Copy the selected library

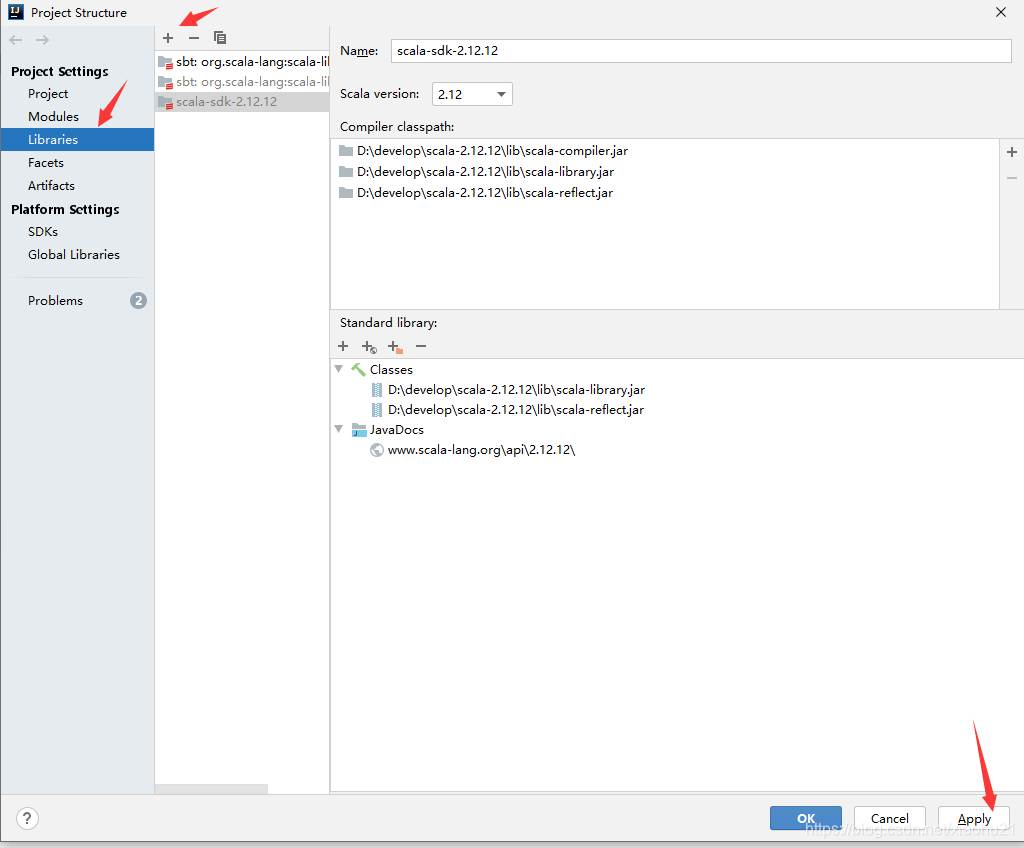pyautogui.click(x=220, y=38)
